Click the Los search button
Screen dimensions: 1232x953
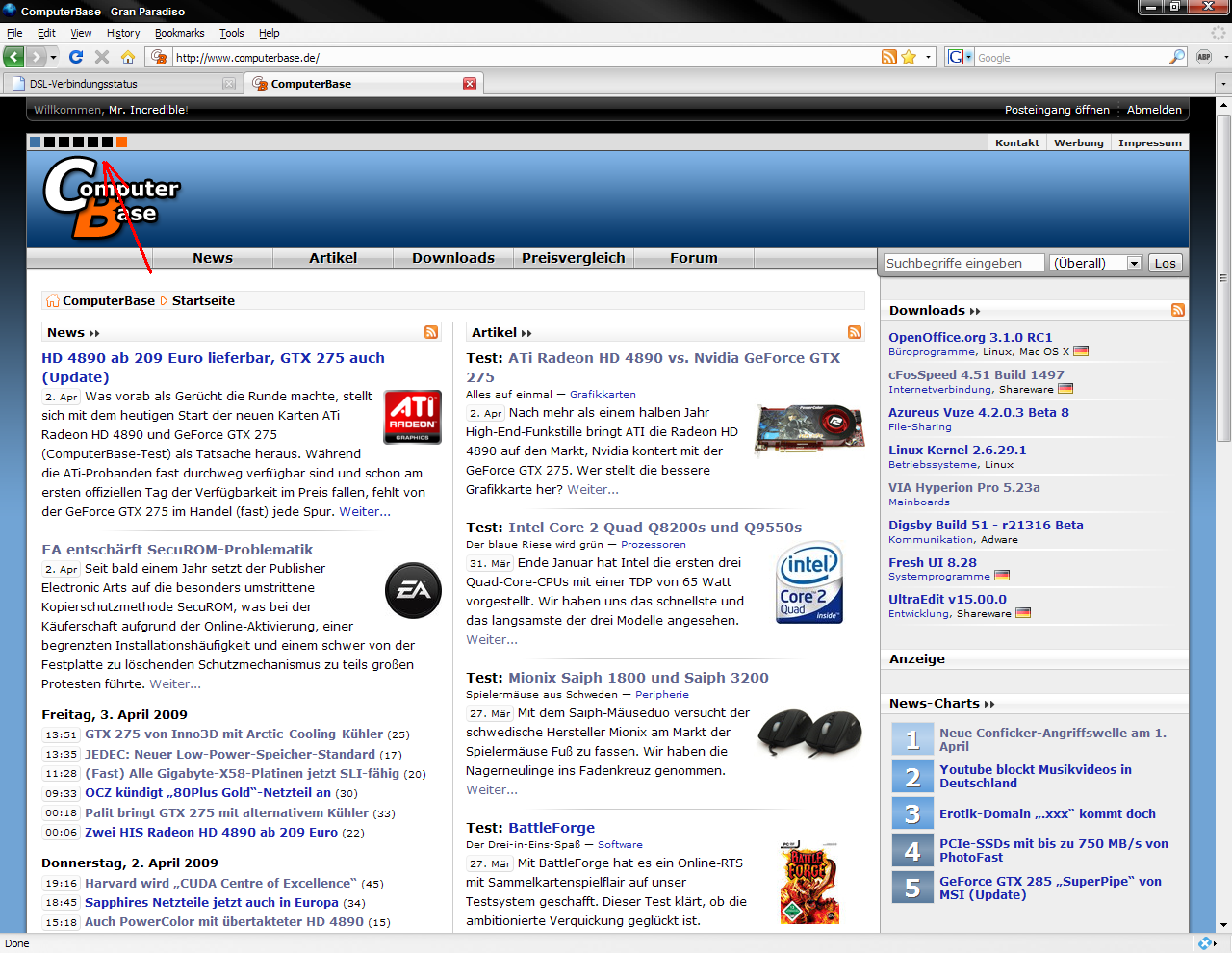(x=1165, y=263)
